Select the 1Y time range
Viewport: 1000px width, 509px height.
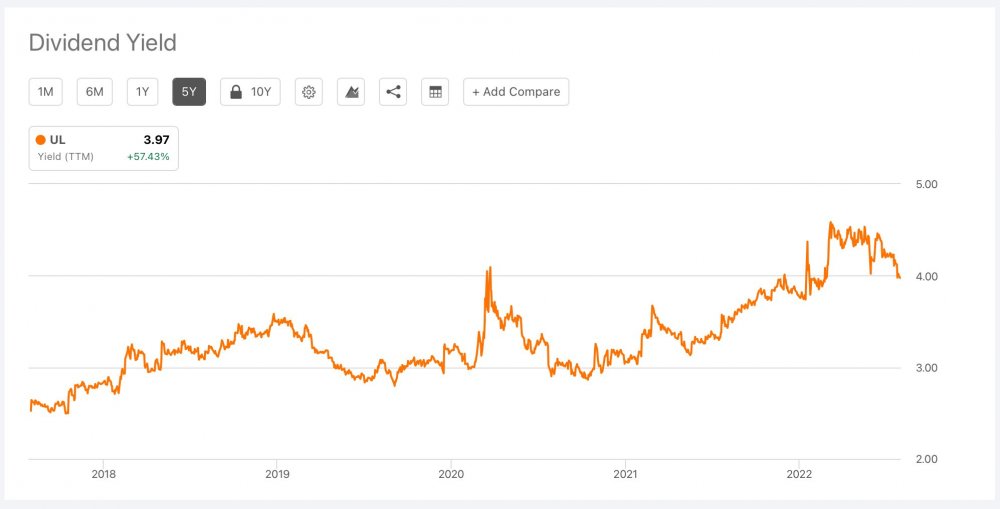click(142, 92)
